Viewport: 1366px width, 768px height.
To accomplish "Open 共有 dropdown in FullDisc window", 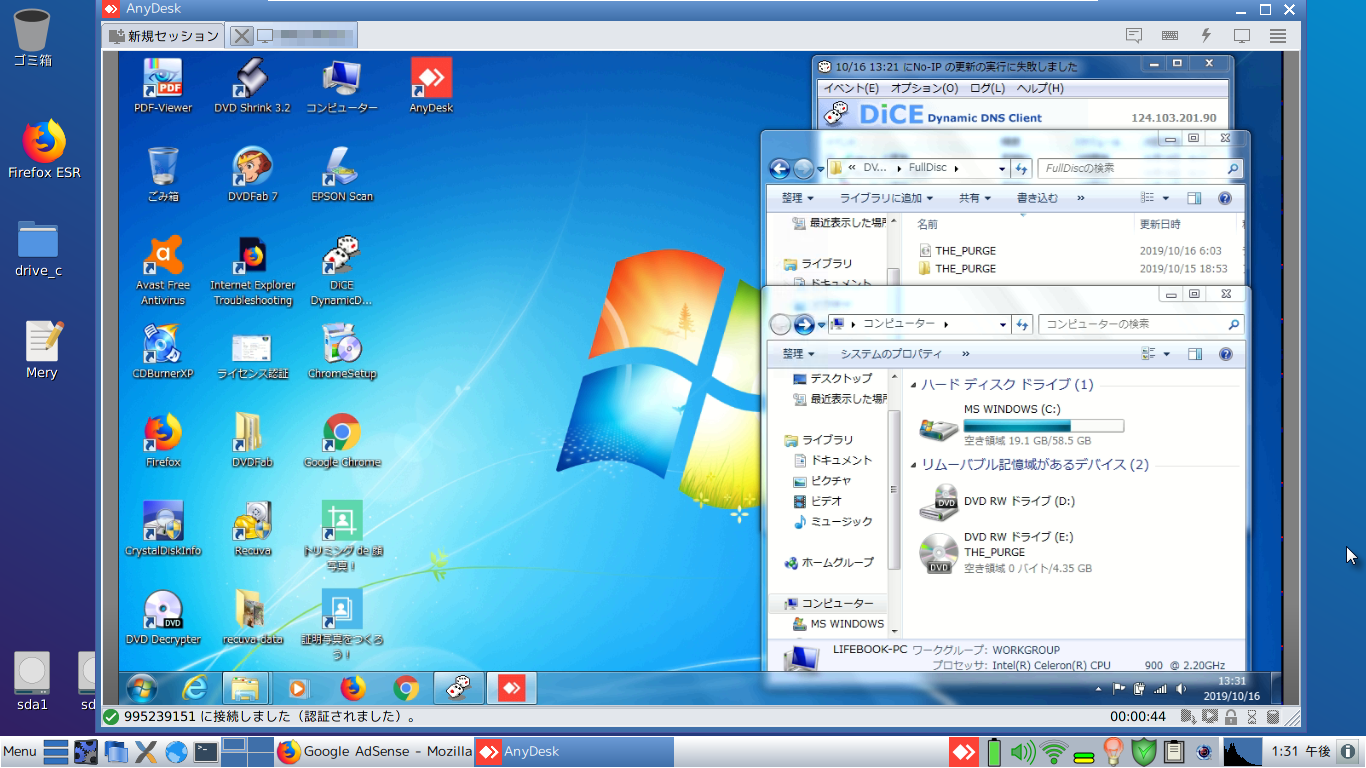I will [975, 198].
